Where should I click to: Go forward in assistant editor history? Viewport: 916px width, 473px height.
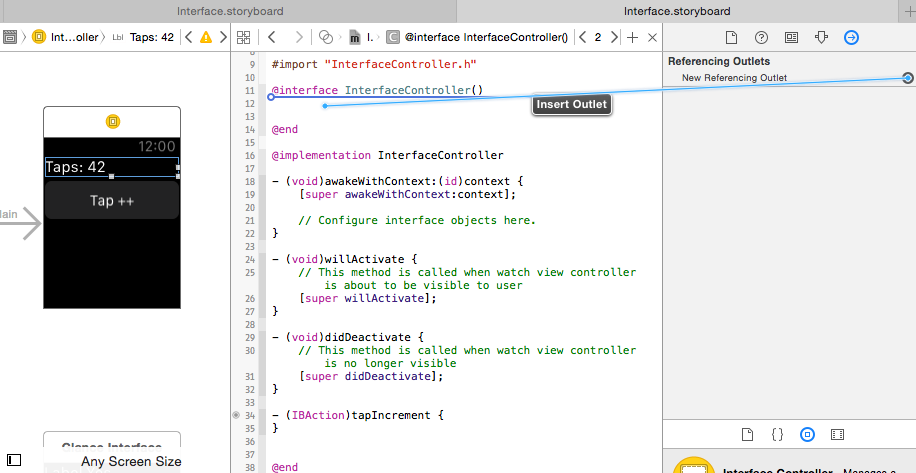(299, 37)
